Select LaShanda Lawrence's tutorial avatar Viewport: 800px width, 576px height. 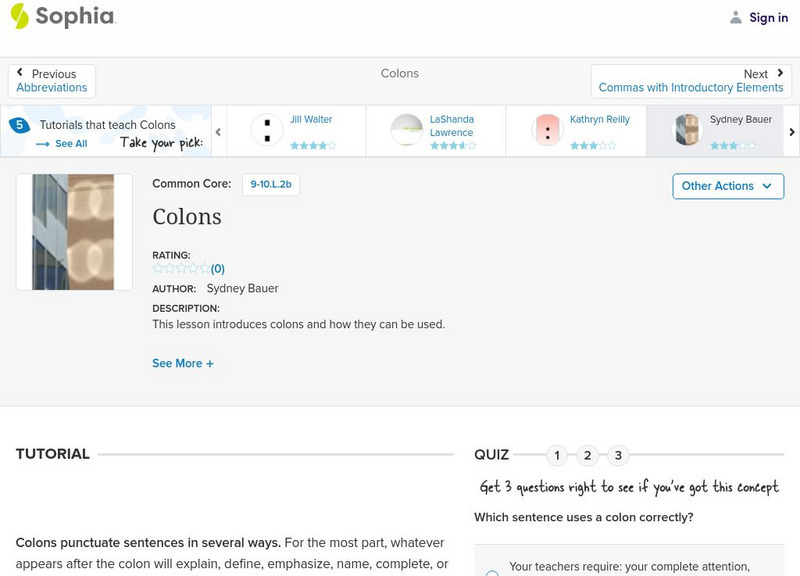pos(407,130)
